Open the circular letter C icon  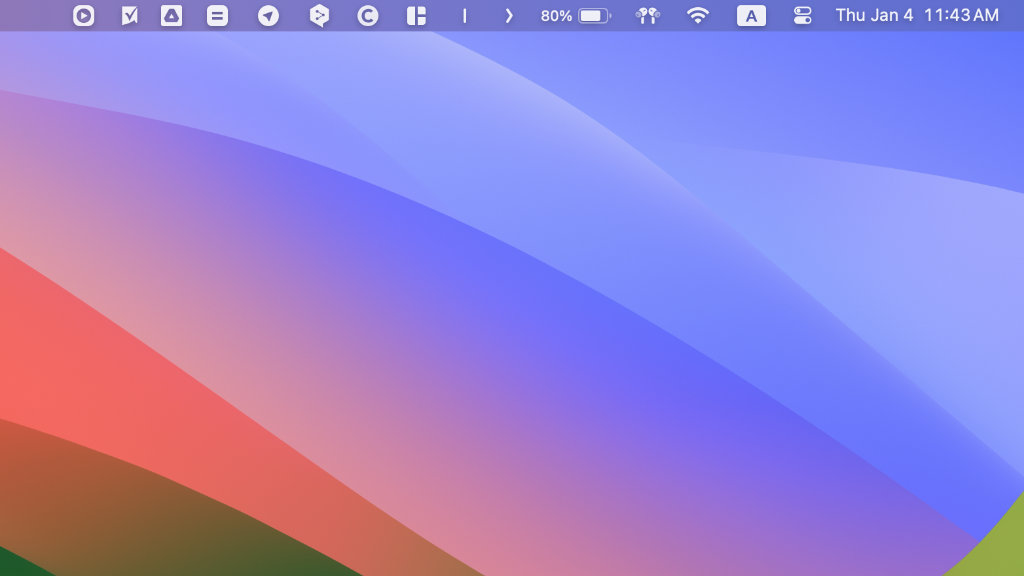pyautogui.click(x=368, y=16)
